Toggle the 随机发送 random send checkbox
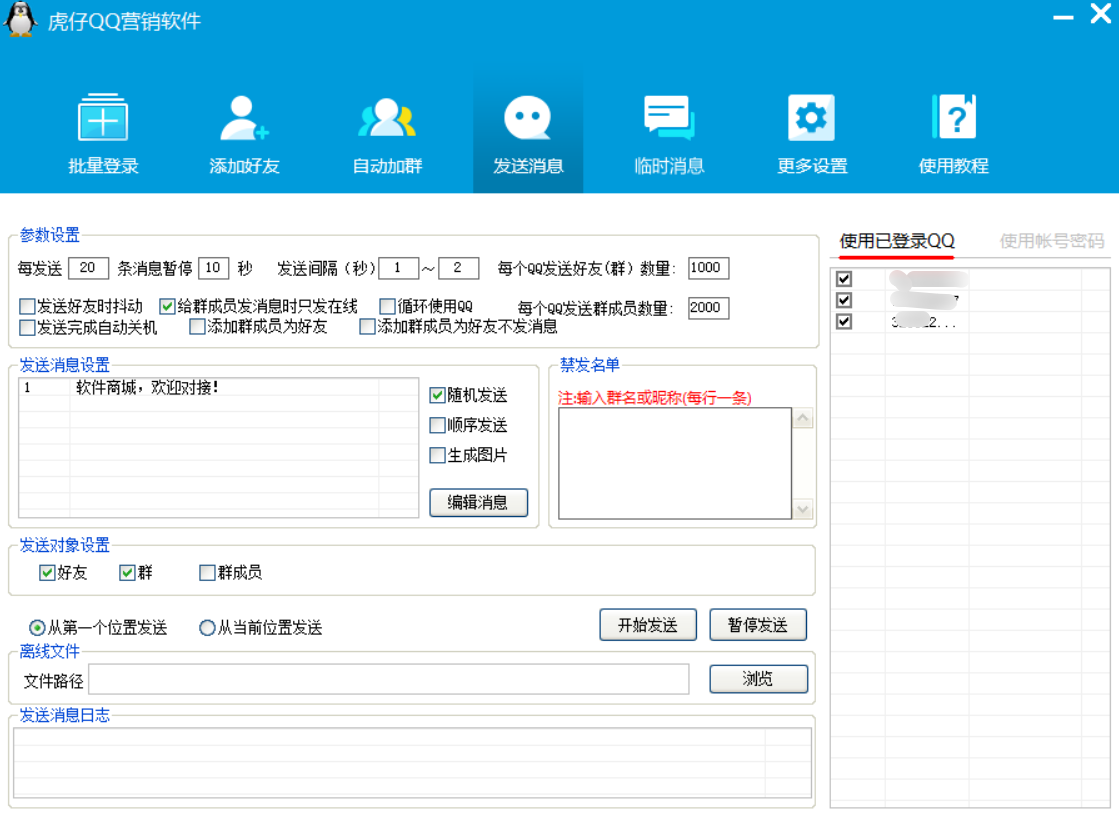1119x823 pixels. click(437, 396)
